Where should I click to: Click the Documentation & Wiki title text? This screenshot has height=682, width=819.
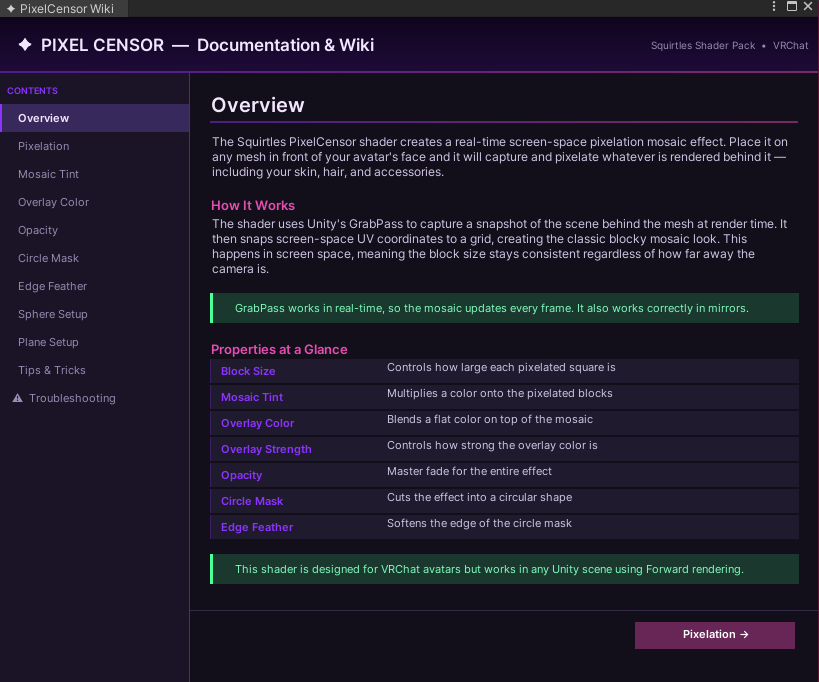click(x=285, y=45)
